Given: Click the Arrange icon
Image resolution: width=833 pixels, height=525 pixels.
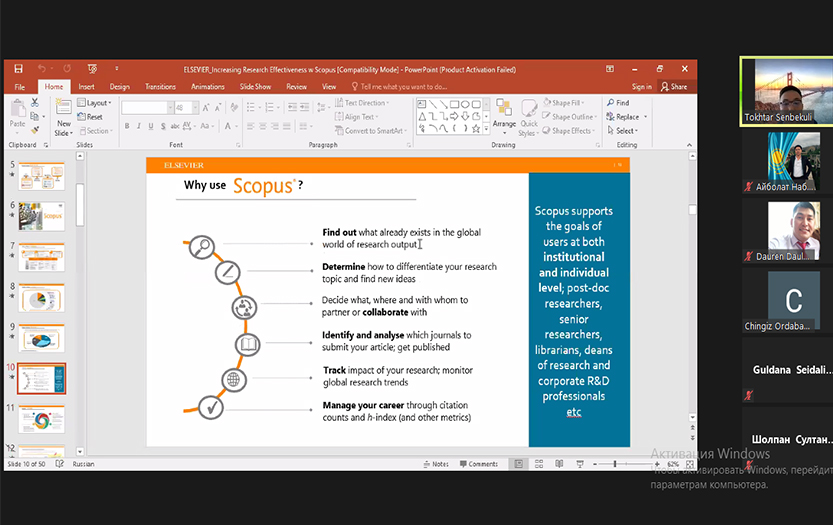Looking at the screenshot, I should 504,108.
